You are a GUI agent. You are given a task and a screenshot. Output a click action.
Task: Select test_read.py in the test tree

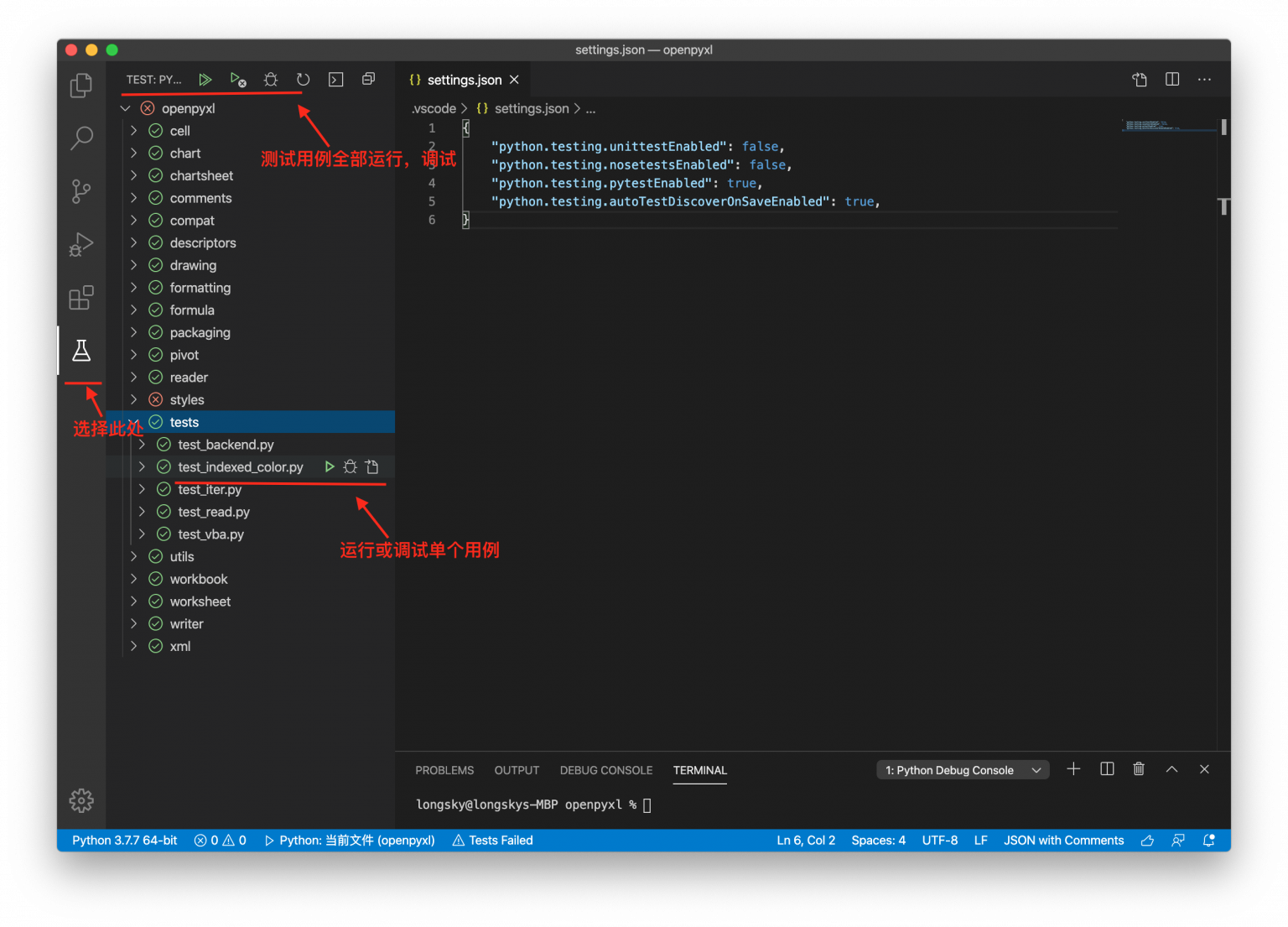[x=214, y=512]
